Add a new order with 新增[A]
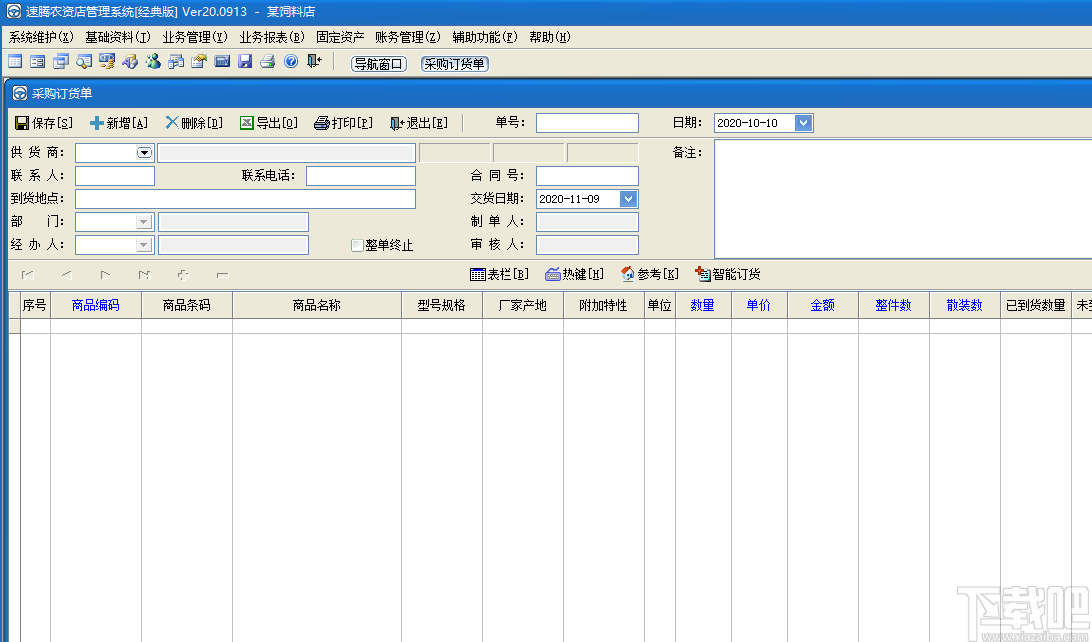This screenshot has width=1092, height=642. (x=118, y=123)
